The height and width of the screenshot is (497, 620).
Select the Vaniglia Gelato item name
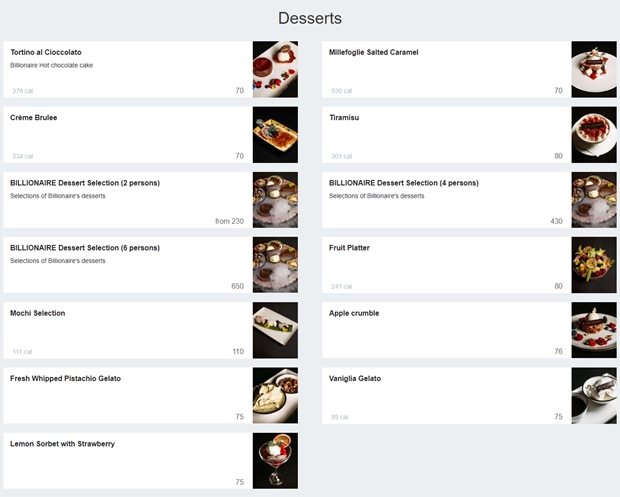tap(355, 378)
